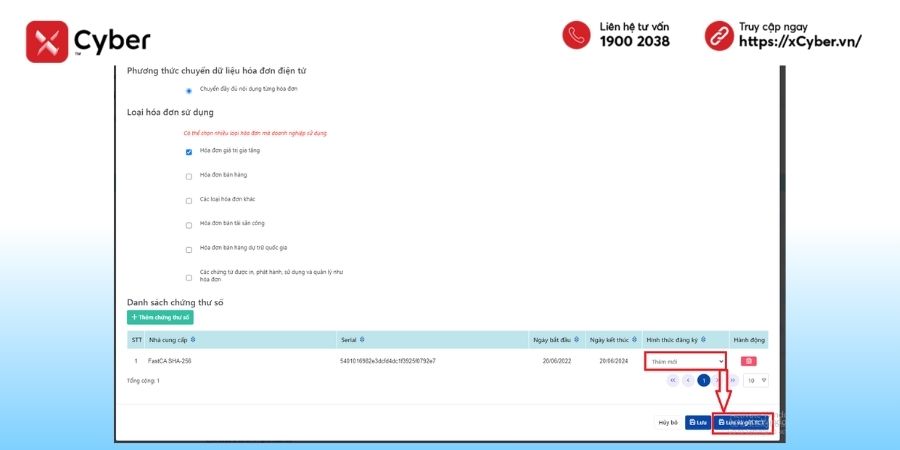Viewport: 900px width, 450px height.
Task: Click the 'Hành động' column header
Action: coord(749,340)
